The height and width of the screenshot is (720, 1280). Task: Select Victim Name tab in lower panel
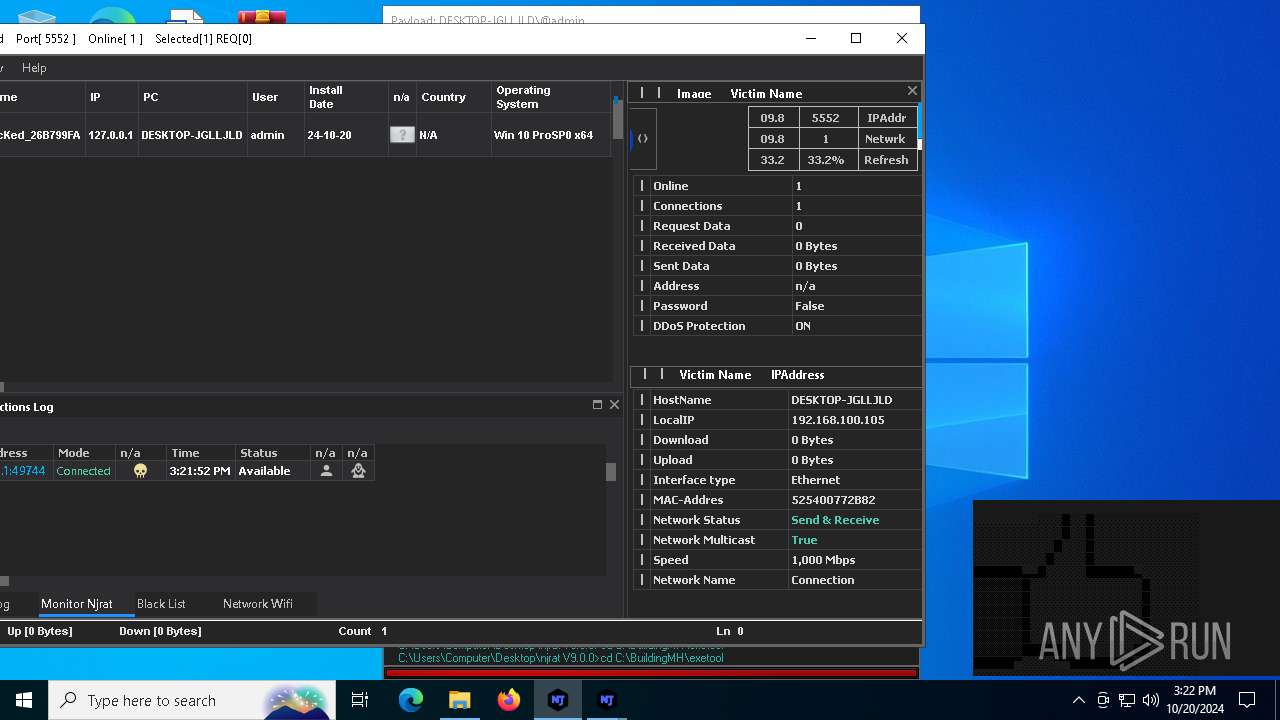pyautogui.click(x=715, y=375)
